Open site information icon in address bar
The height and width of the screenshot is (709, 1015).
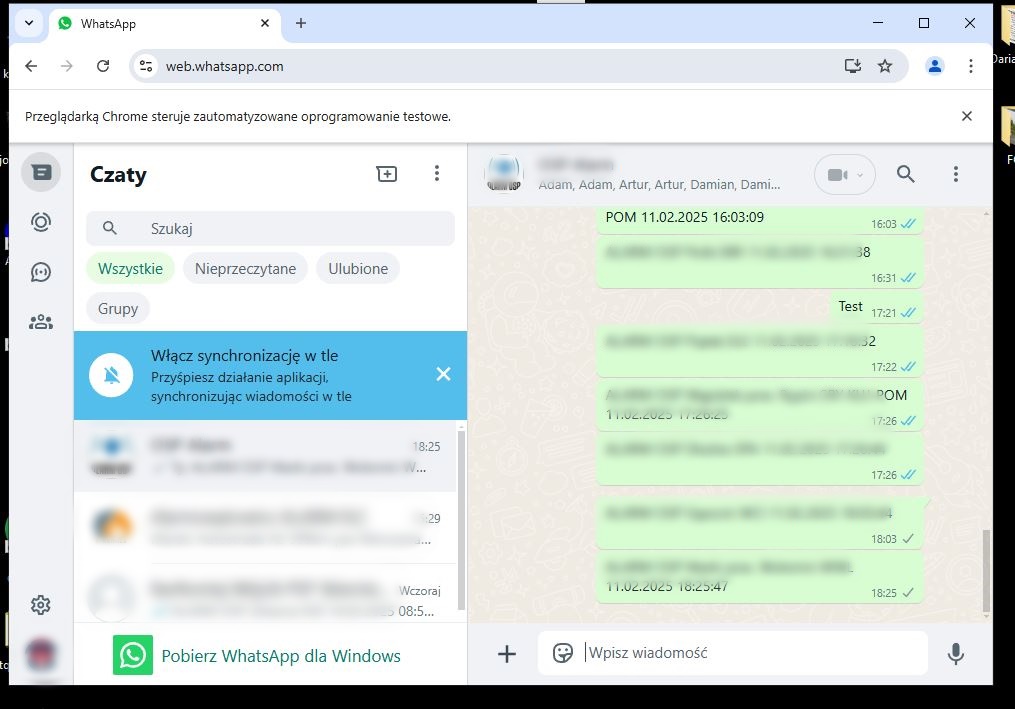(146, 66)
